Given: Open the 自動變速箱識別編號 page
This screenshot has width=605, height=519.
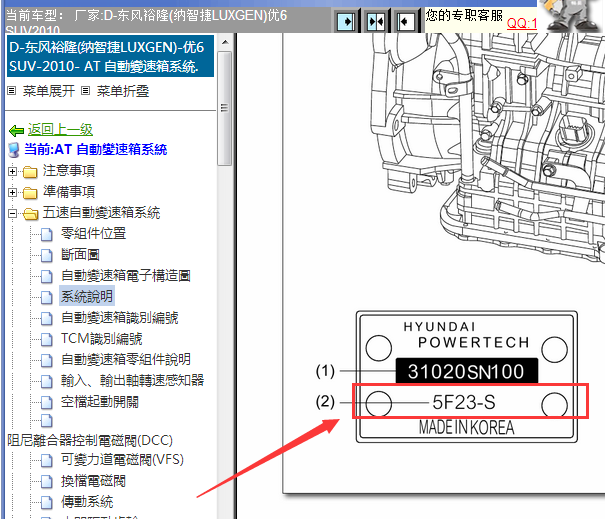Looking at the screenshot, I should 120,318.
